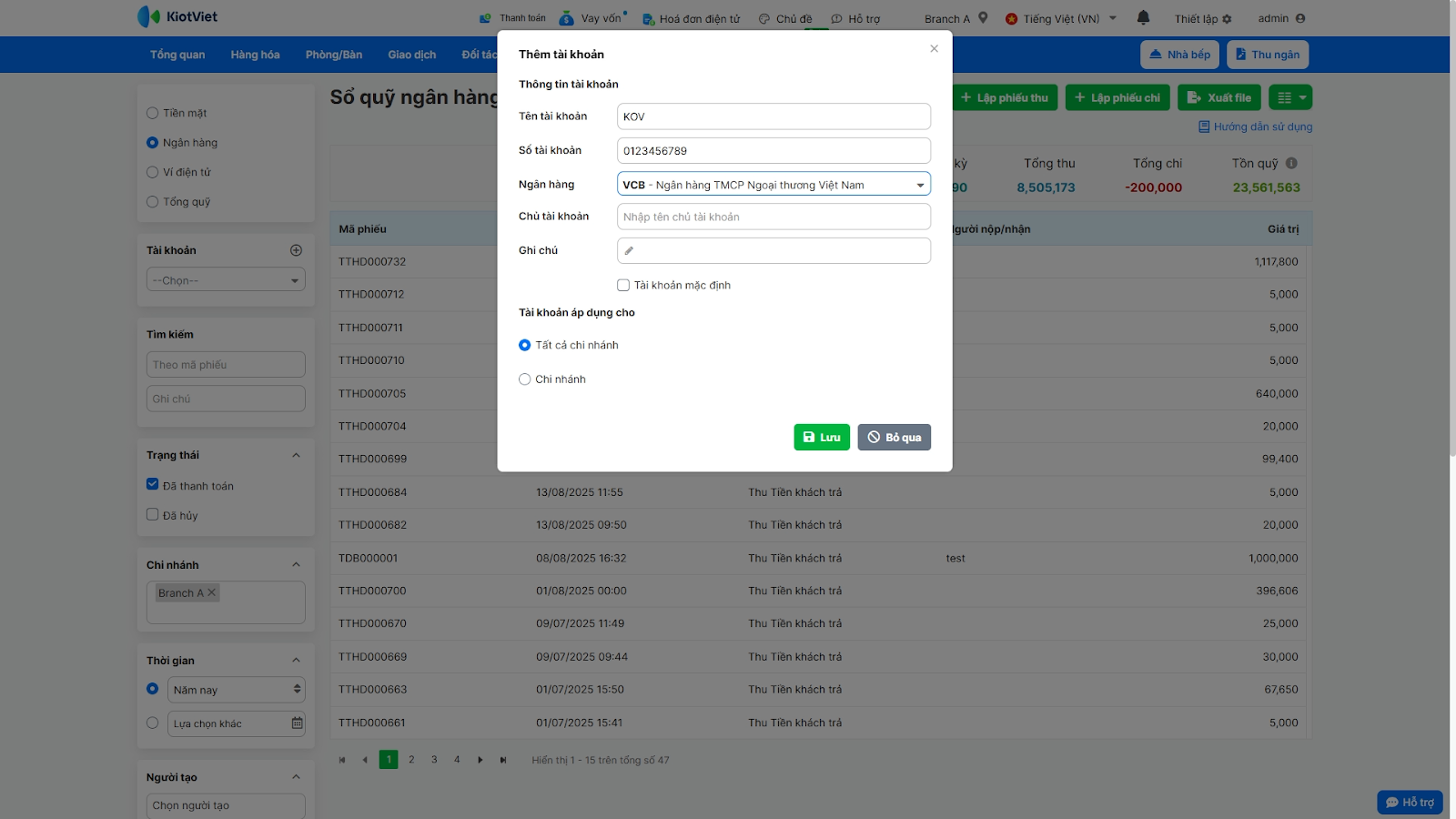Go to the next page arrow
Viewport: 1456px width, 819px height.
click(480, 760)
